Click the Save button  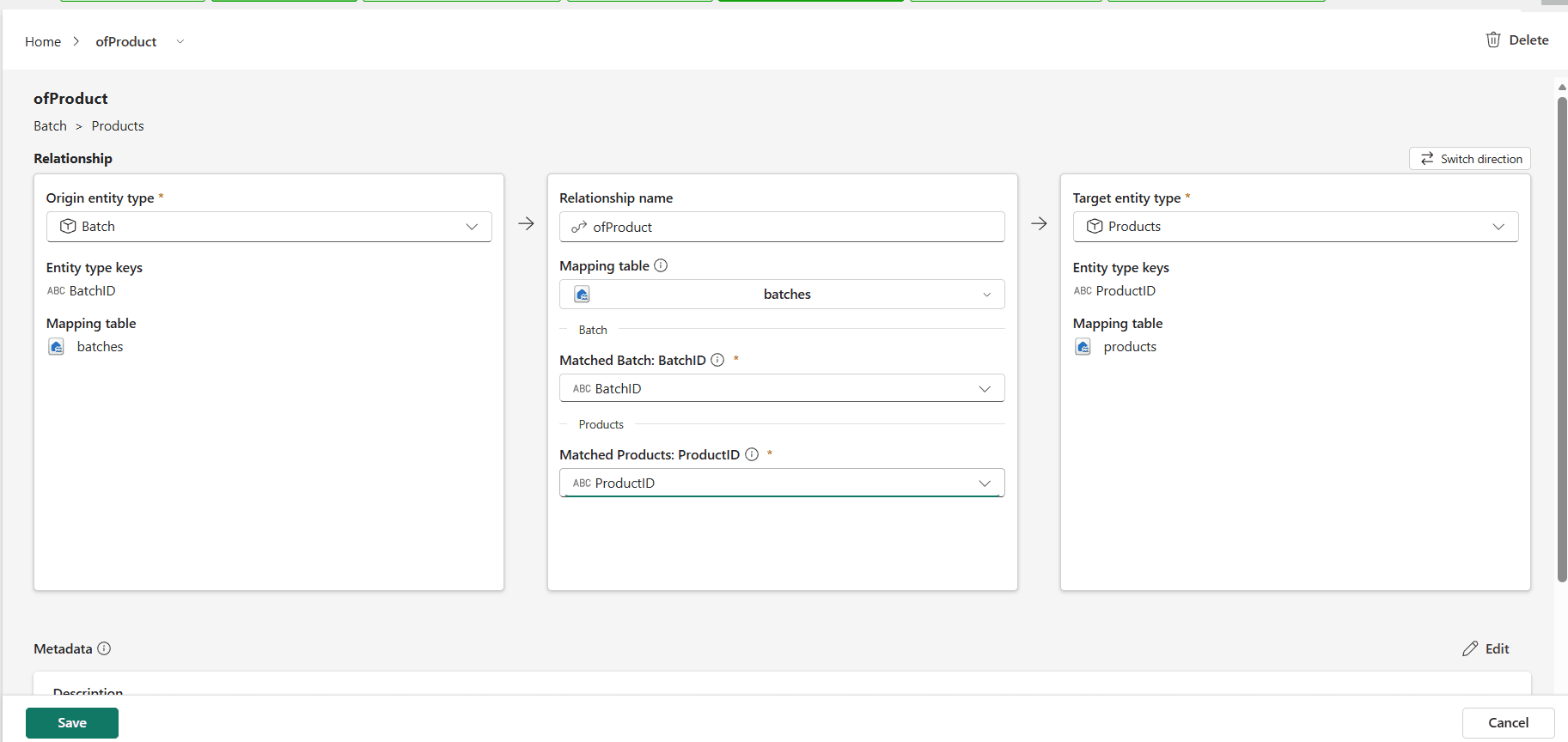(x=72, y=723)
